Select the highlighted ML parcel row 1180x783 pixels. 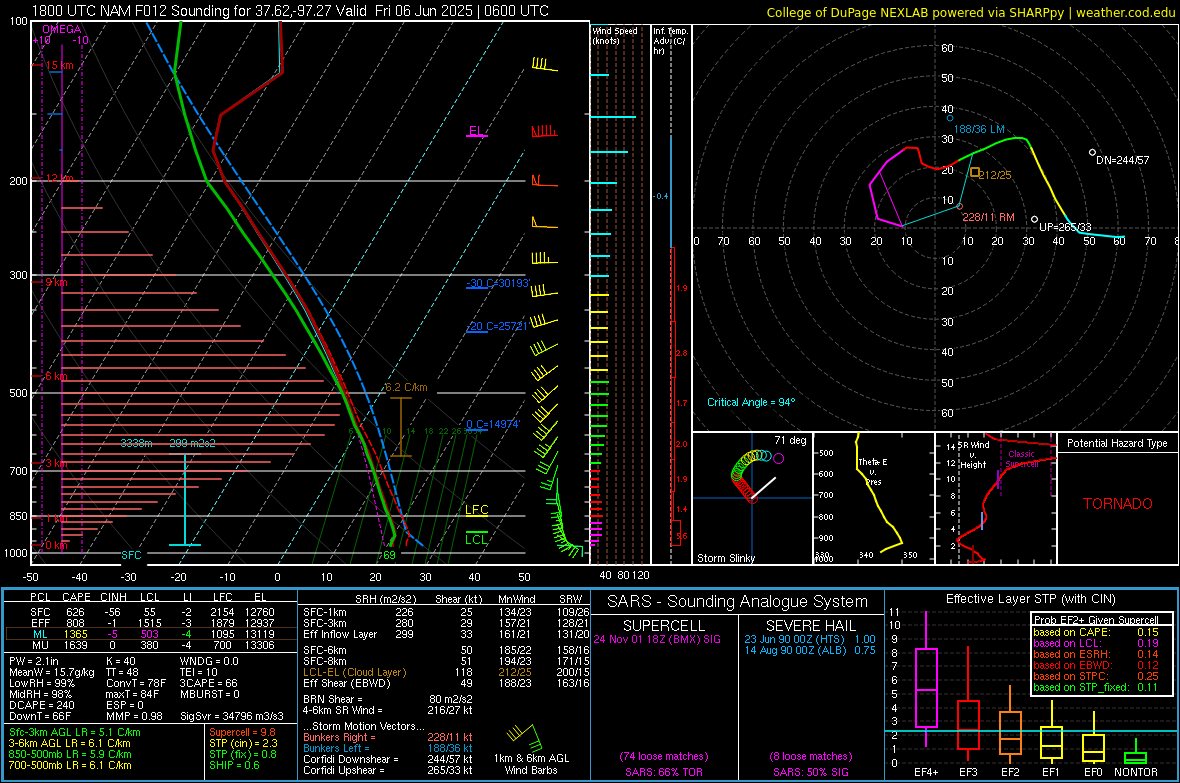pyautogui.click(x=151, y=634)
